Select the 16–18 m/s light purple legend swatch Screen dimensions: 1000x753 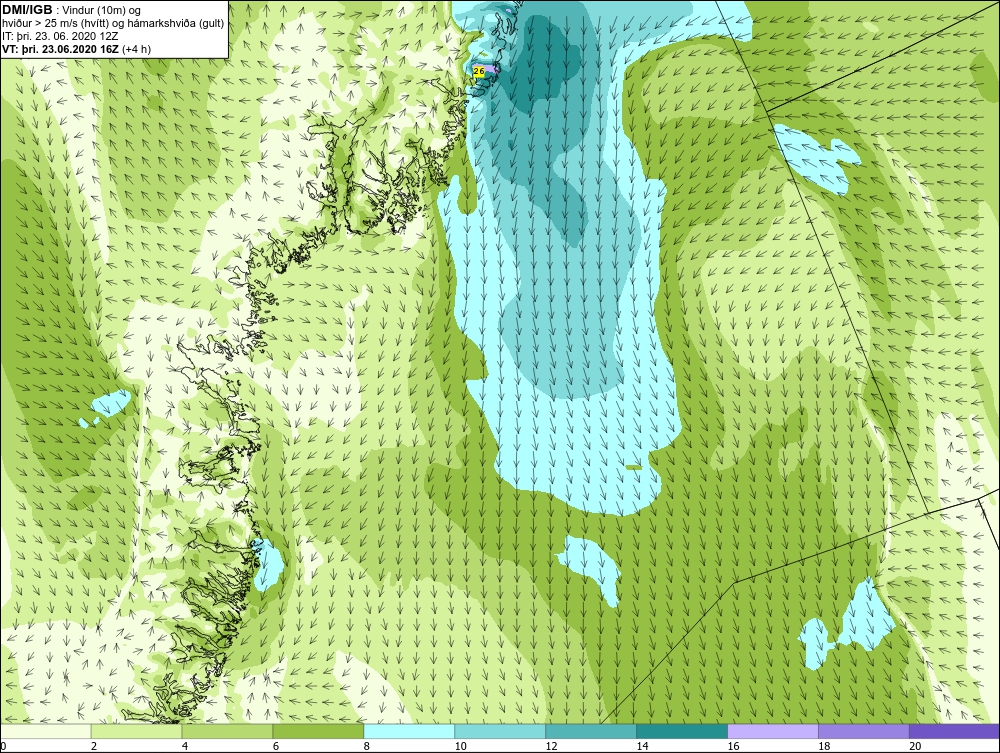[773, 731]
